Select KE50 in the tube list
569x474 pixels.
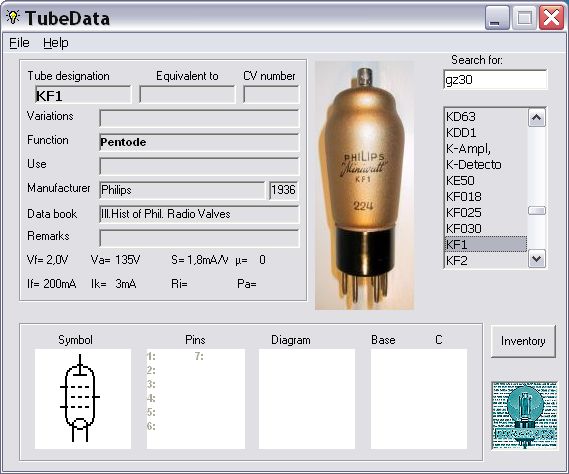point(486,180)
